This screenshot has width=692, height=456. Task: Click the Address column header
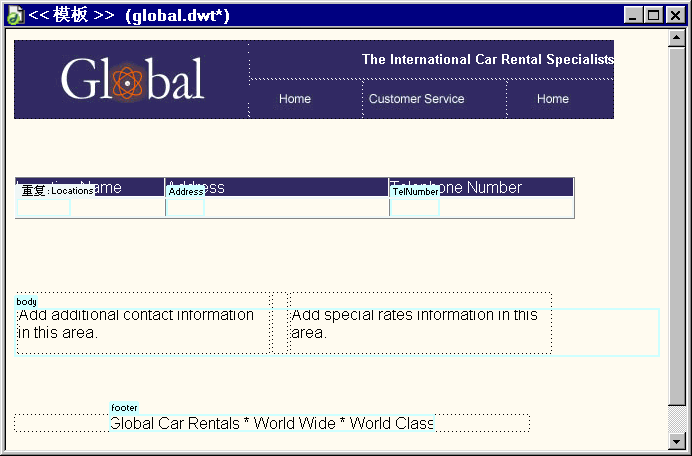(277, 187)
